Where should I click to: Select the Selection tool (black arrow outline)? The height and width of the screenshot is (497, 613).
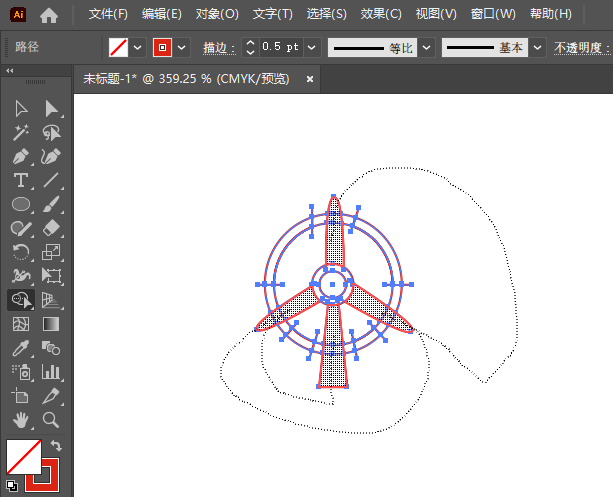pyautogui.click(x=21, y=108)
